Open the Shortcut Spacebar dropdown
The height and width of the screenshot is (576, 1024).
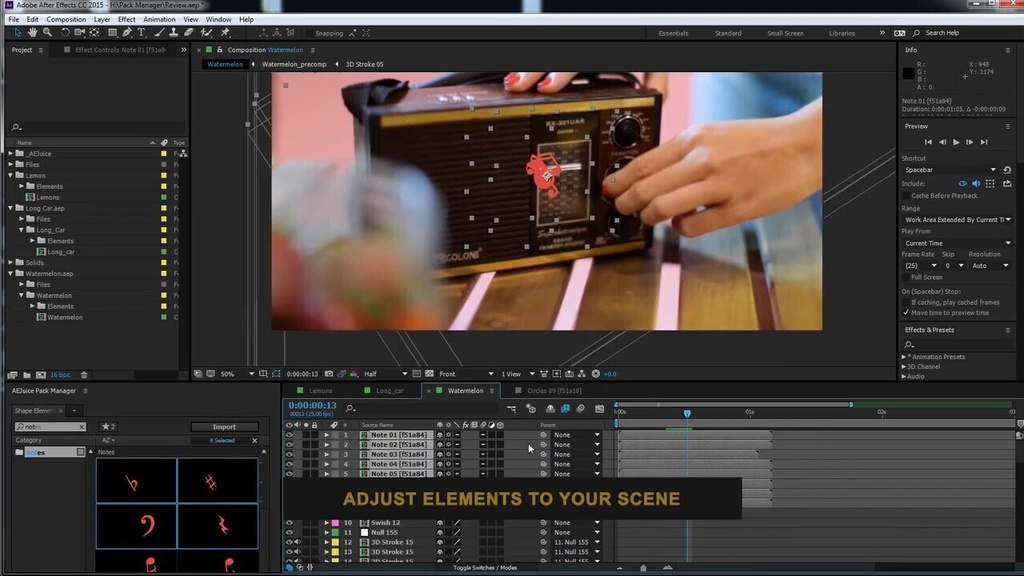pyautogui.click(x=950, y=170)
